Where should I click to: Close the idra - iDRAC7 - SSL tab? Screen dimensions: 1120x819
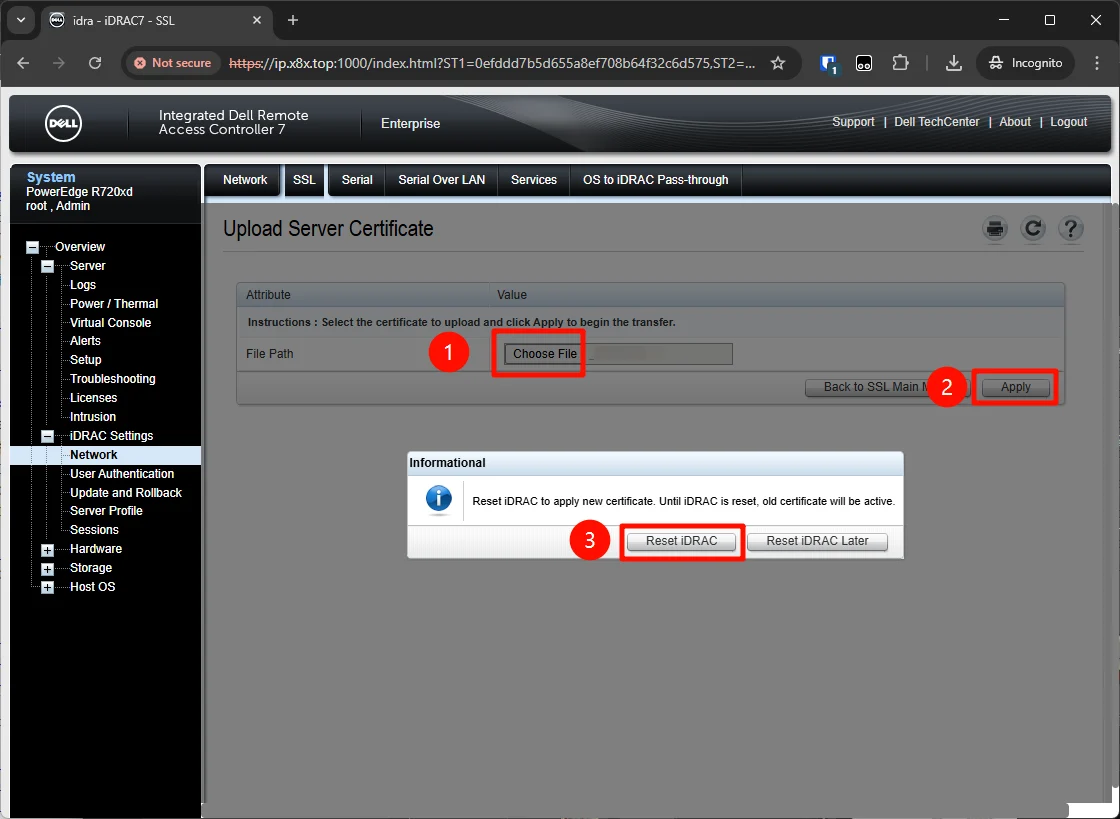coord(257,20)
